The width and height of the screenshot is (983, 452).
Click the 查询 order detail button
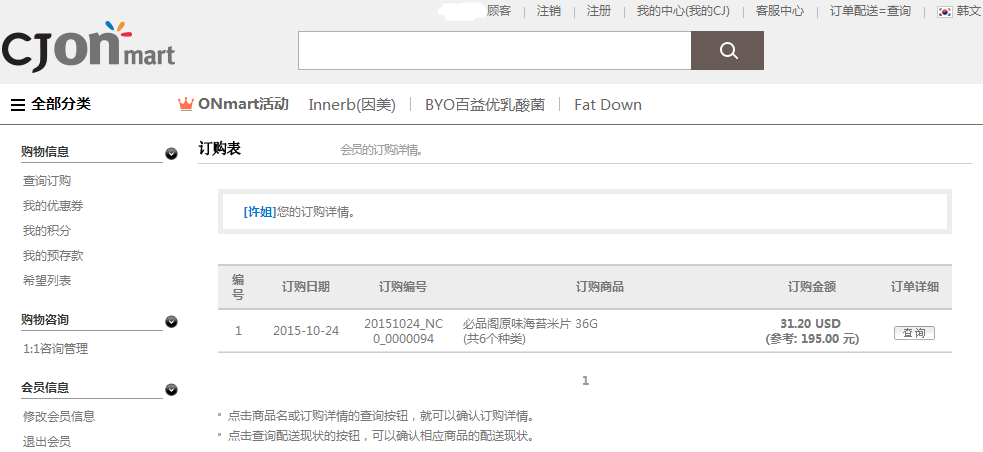[x=914, y=333]
